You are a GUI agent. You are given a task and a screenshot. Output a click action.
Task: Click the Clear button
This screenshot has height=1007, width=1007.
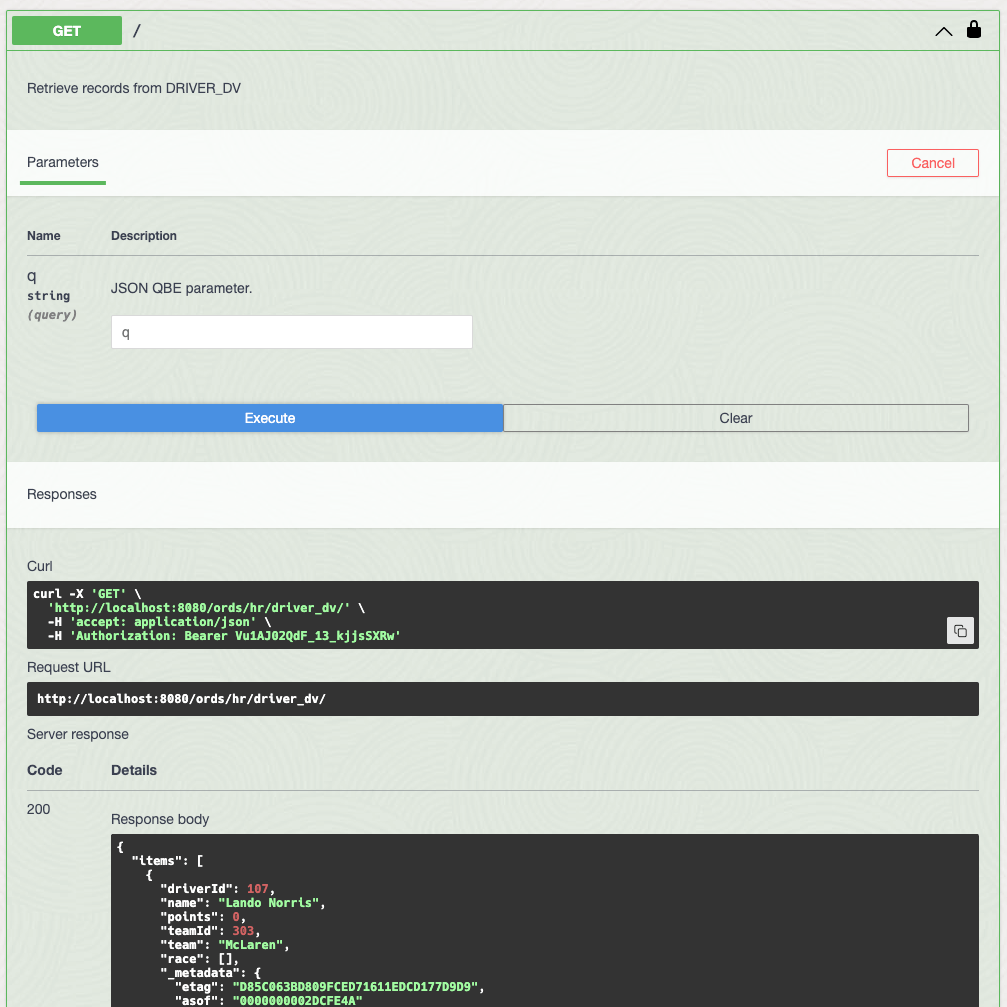pos(736,418)
